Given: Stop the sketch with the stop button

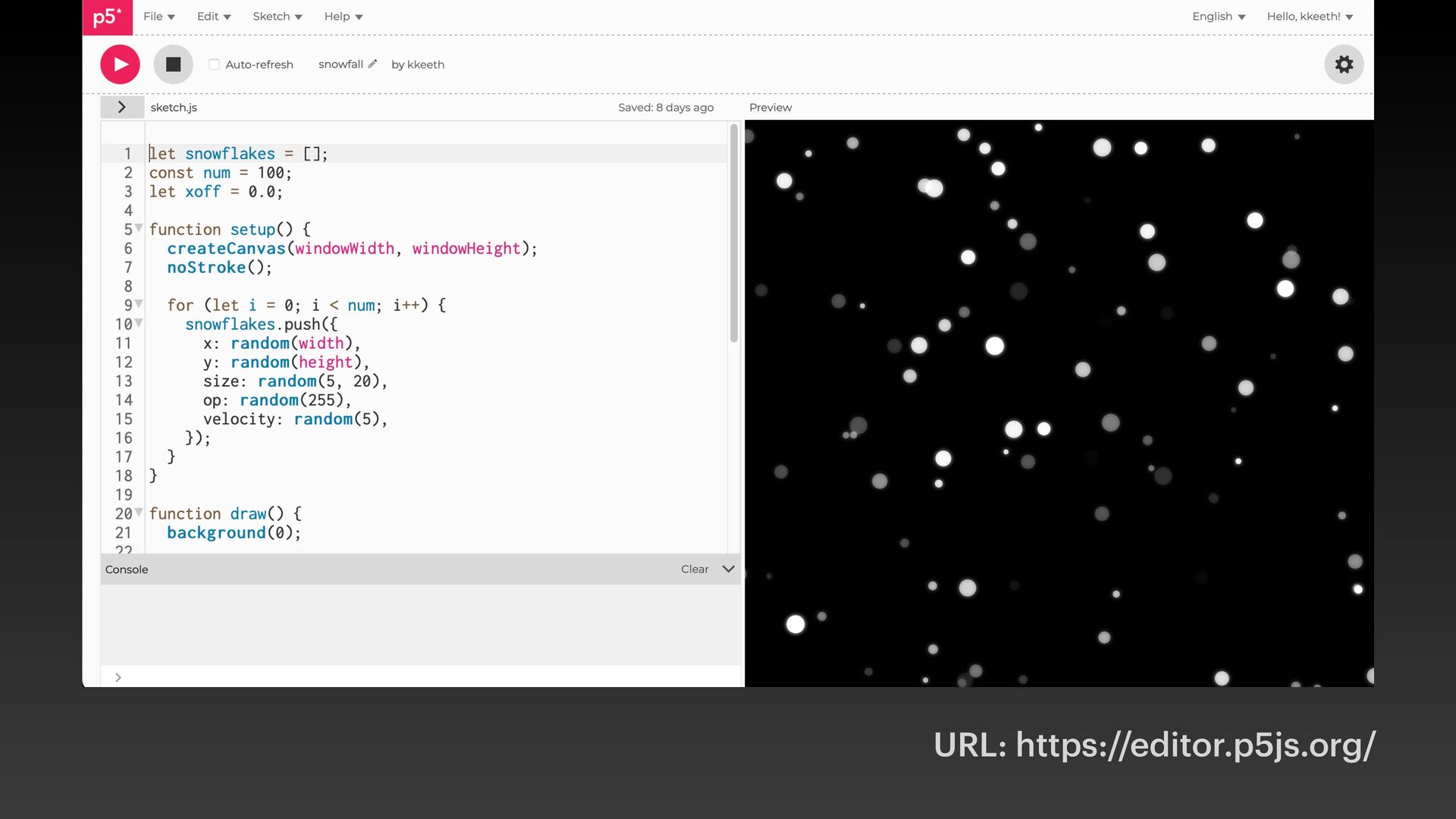Looking at the screenshot, I should tap(173, 64).
